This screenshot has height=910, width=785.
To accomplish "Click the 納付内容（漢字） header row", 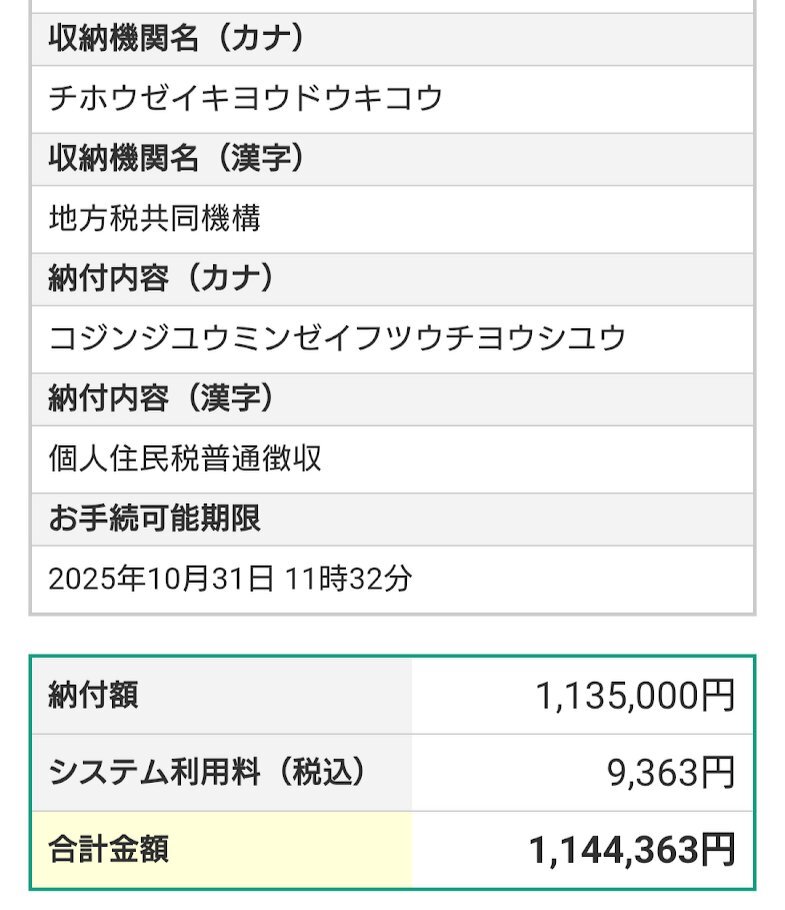I will (392, 399).
